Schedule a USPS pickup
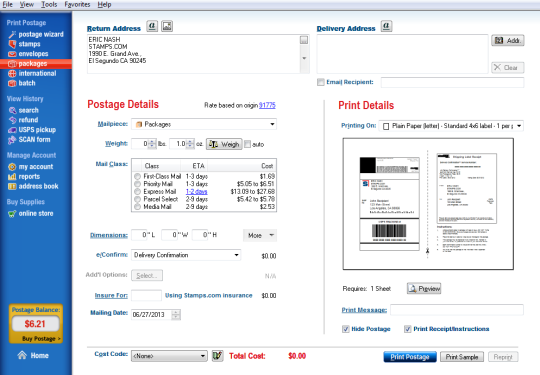Viewport: 540px width, 375px height. (x=32, y=130)
